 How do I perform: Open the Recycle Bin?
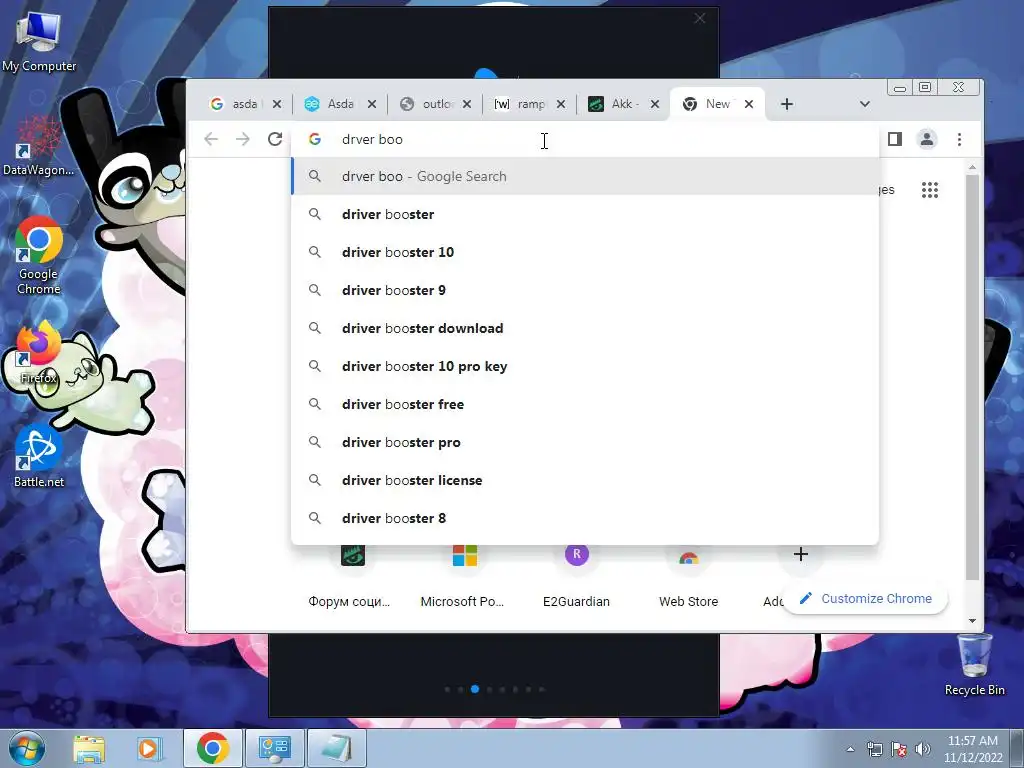point(974,665)
